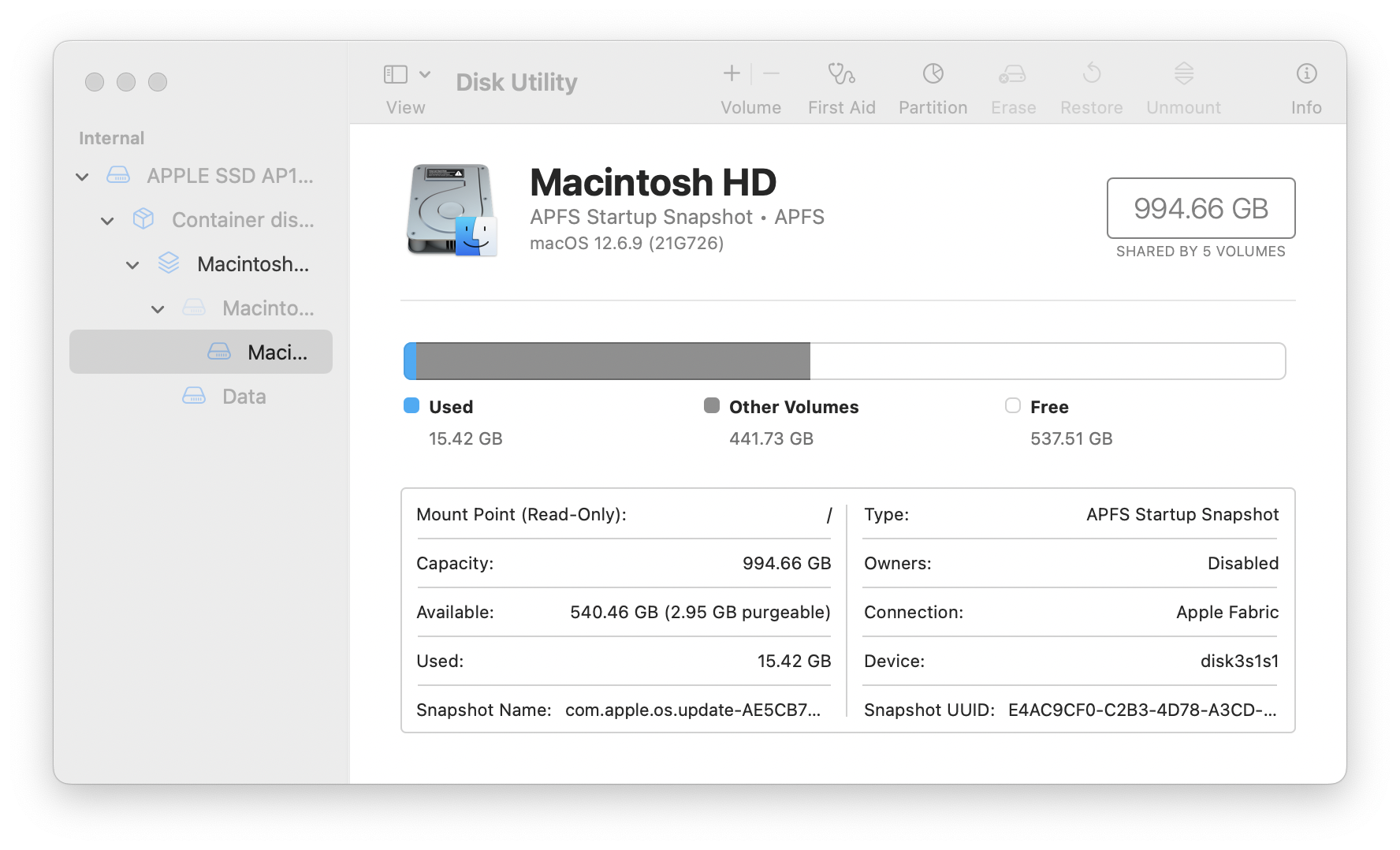Open the Info circle icon
This screenshot has height=850, width=1400.
(1306, 73)
